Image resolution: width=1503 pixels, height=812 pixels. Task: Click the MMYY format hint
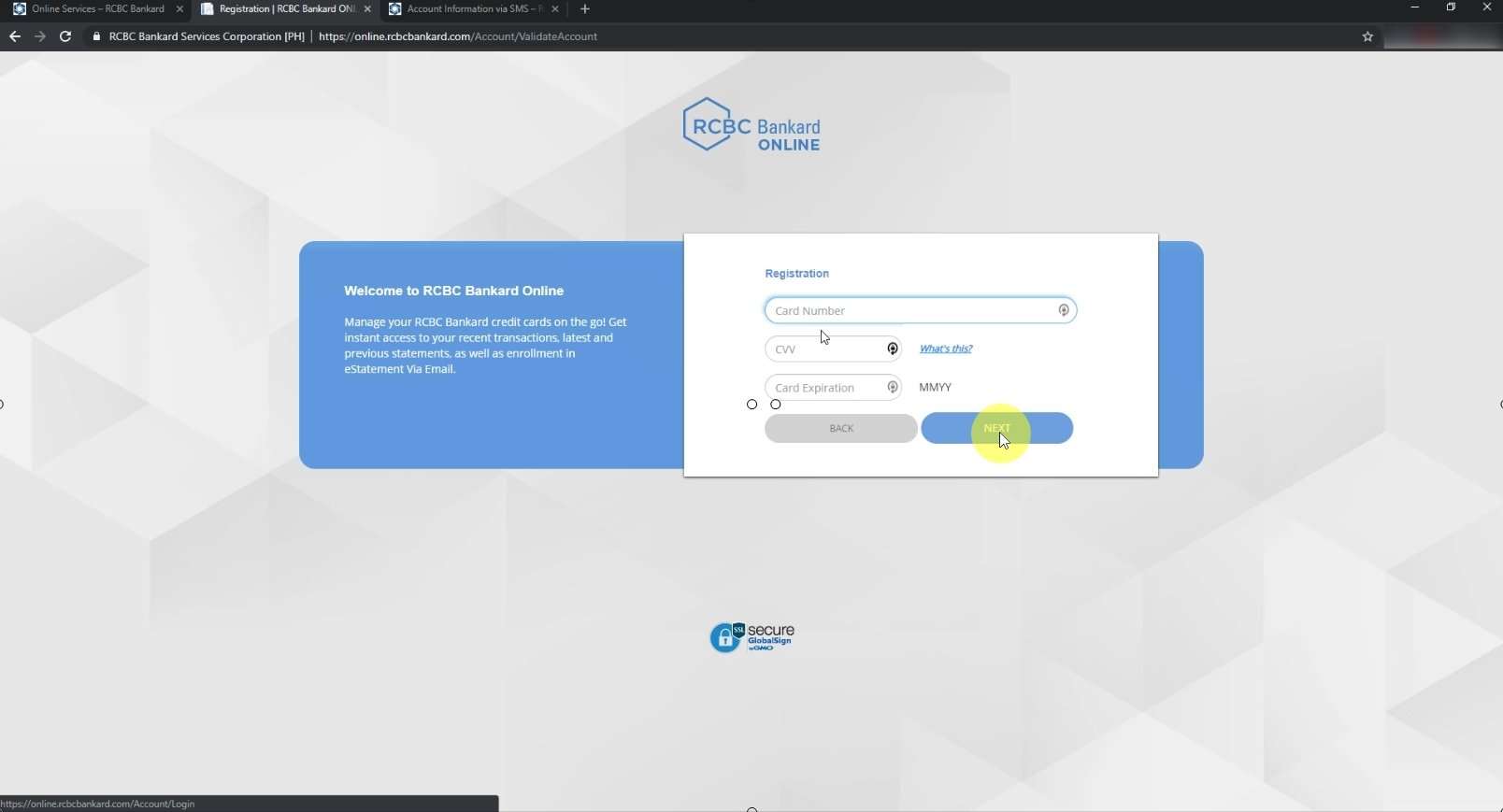point(936,387)
